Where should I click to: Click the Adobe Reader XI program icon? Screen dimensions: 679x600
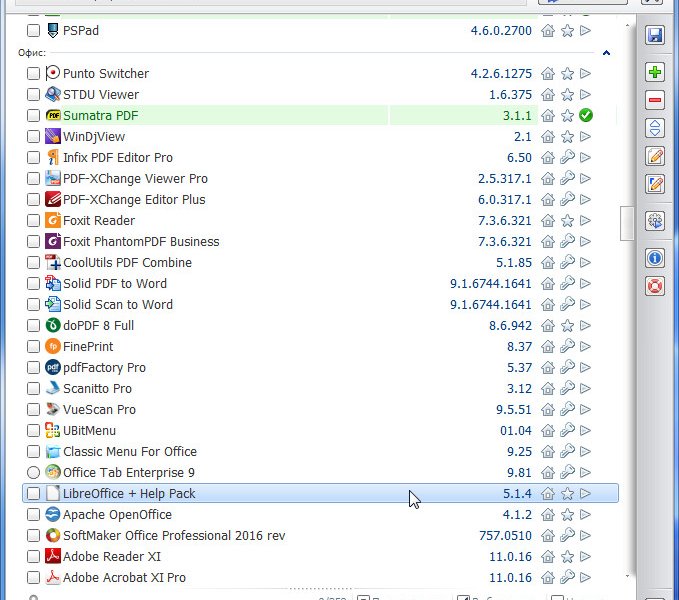pos(53,556)
